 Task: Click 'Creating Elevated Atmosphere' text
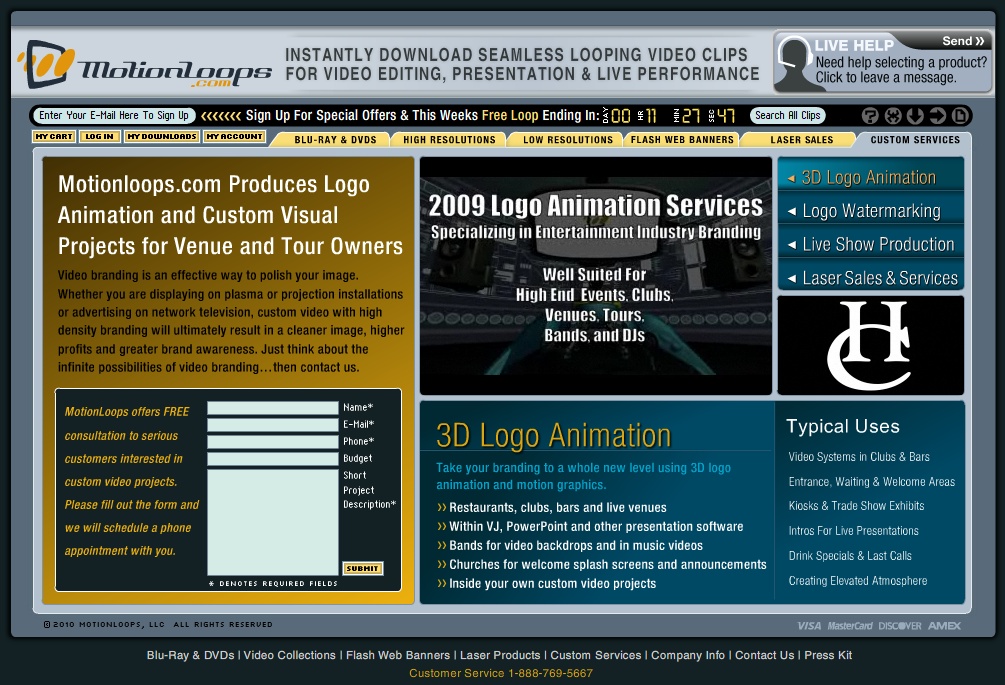point(858,581)
